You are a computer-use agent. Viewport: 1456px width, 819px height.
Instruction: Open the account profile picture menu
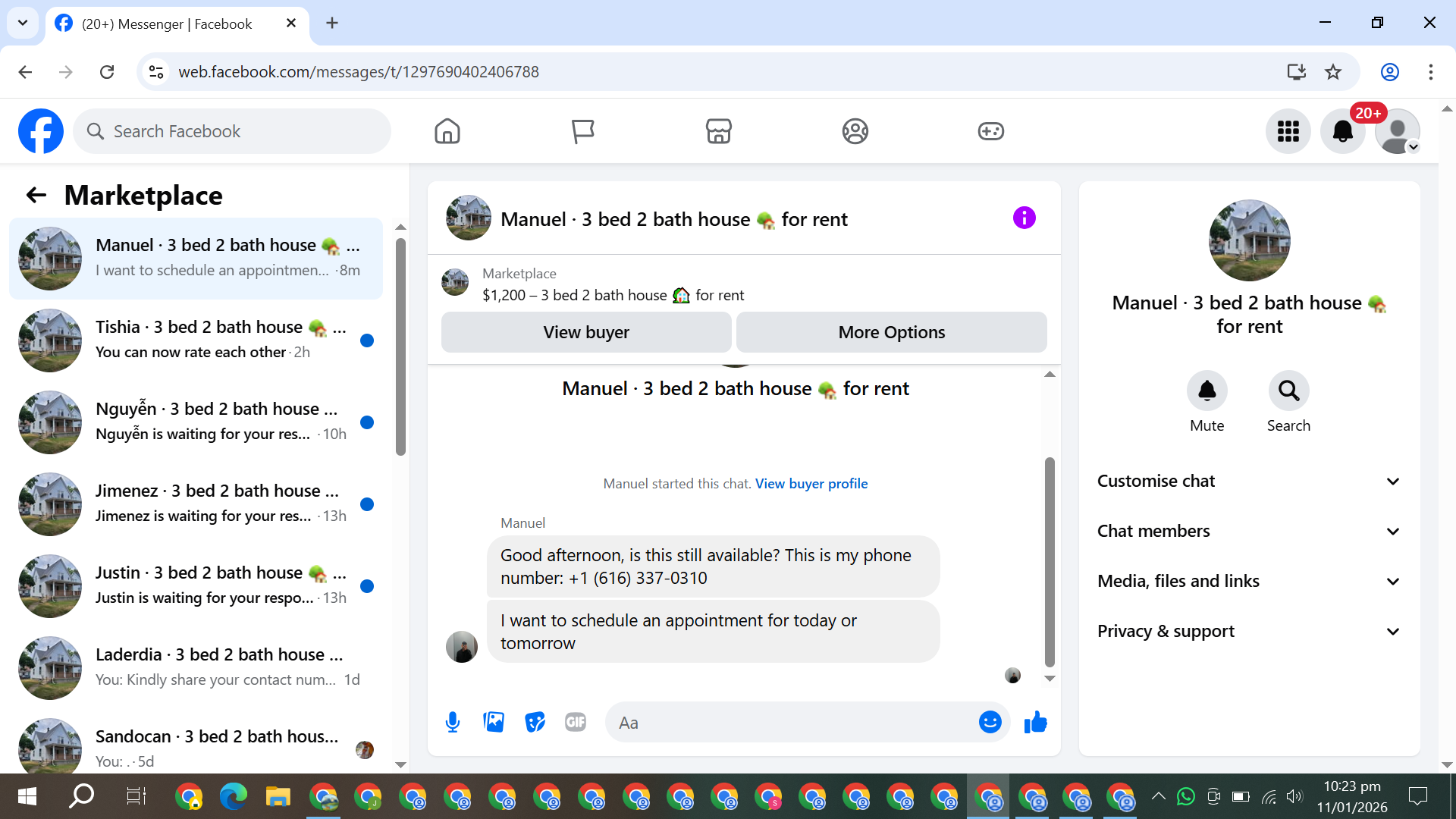pos(1397,131)
